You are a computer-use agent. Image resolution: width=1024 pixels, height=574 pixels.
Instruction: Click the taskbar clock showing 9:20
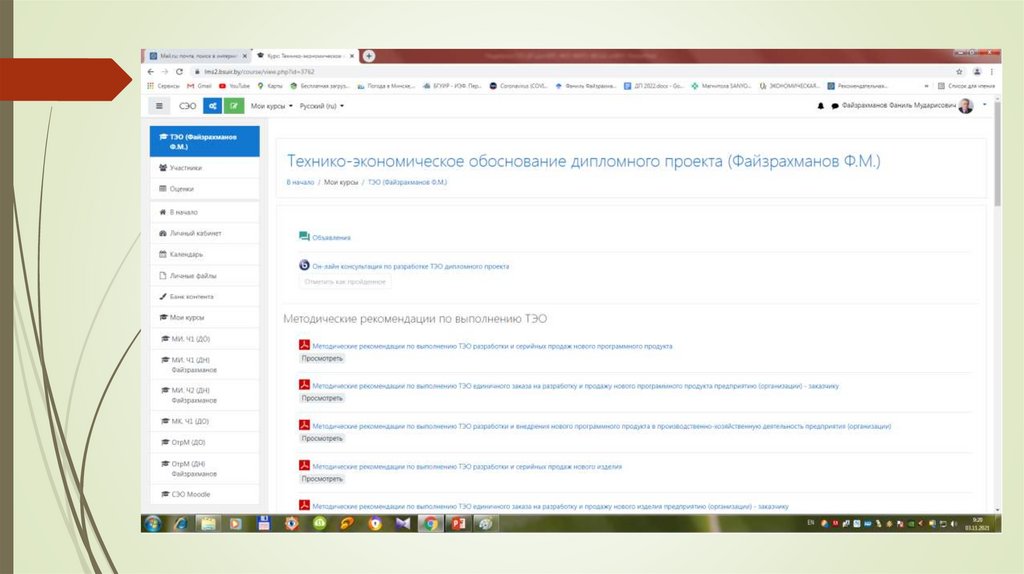tap(977, 524)
